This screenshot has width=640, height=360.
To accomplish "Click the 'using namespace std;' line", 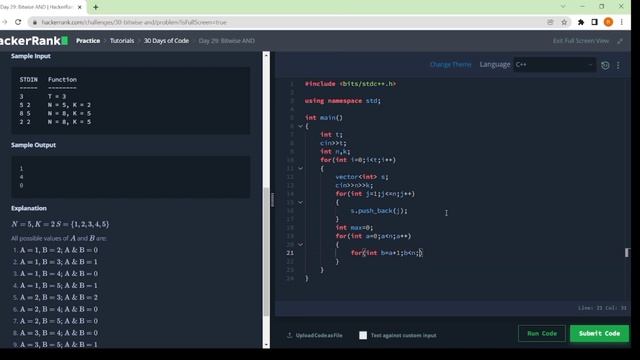I will (x=342, y=101).
